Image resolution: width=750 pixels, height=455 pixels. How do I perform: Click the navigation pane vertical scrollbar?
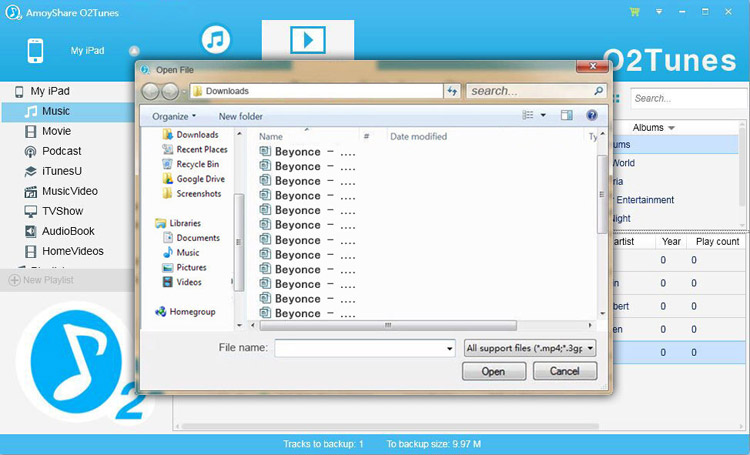click(x=239, y=242)
